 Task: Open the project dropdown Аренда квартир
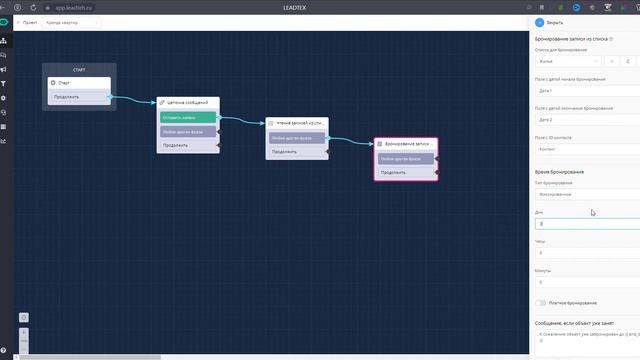coord(72,22)
